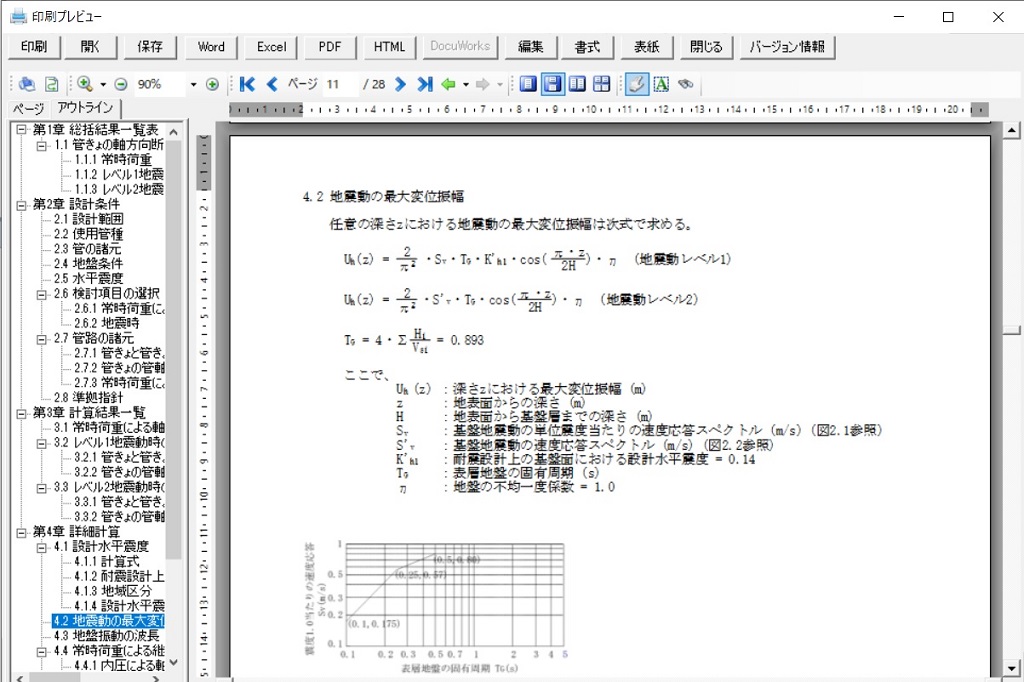Collapse the 3.3 レベル2地震動時 node
This screenshot has height=682, width=1024.
coord(42,487)
